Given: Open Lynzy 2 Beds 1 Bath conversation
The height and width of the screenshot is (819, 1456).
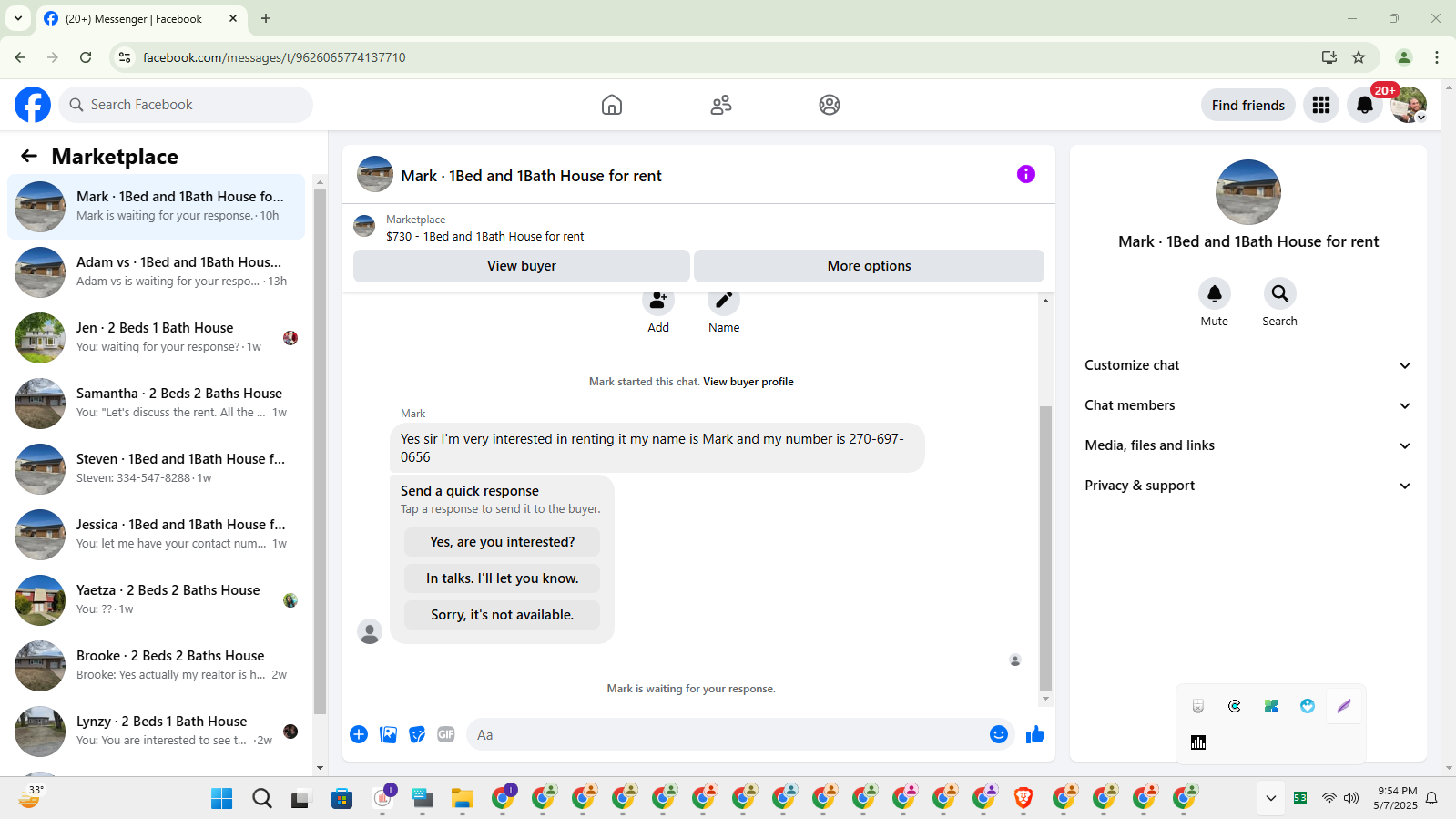Looking at the screenshot, I should (x=157, y=732).
